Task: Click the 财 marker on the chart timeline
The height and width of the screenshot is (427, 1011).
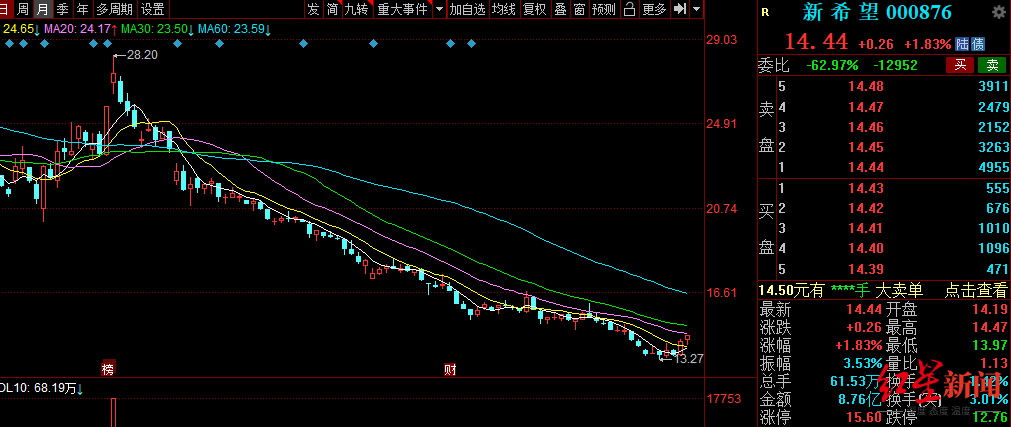Action: [450, 369]
